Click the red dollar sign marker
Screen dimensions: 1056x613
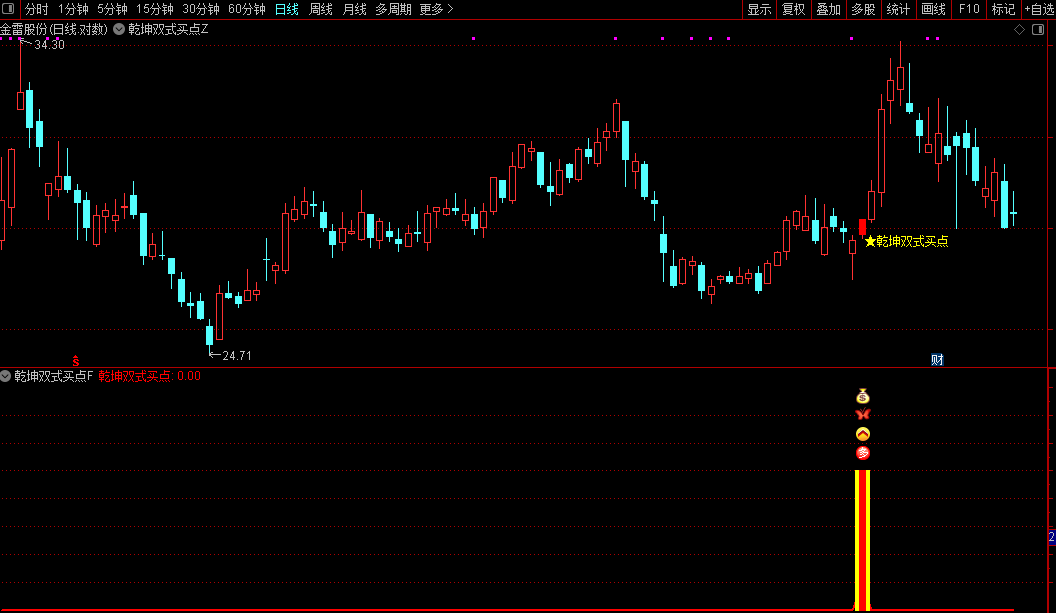click(x=75, y=361)
